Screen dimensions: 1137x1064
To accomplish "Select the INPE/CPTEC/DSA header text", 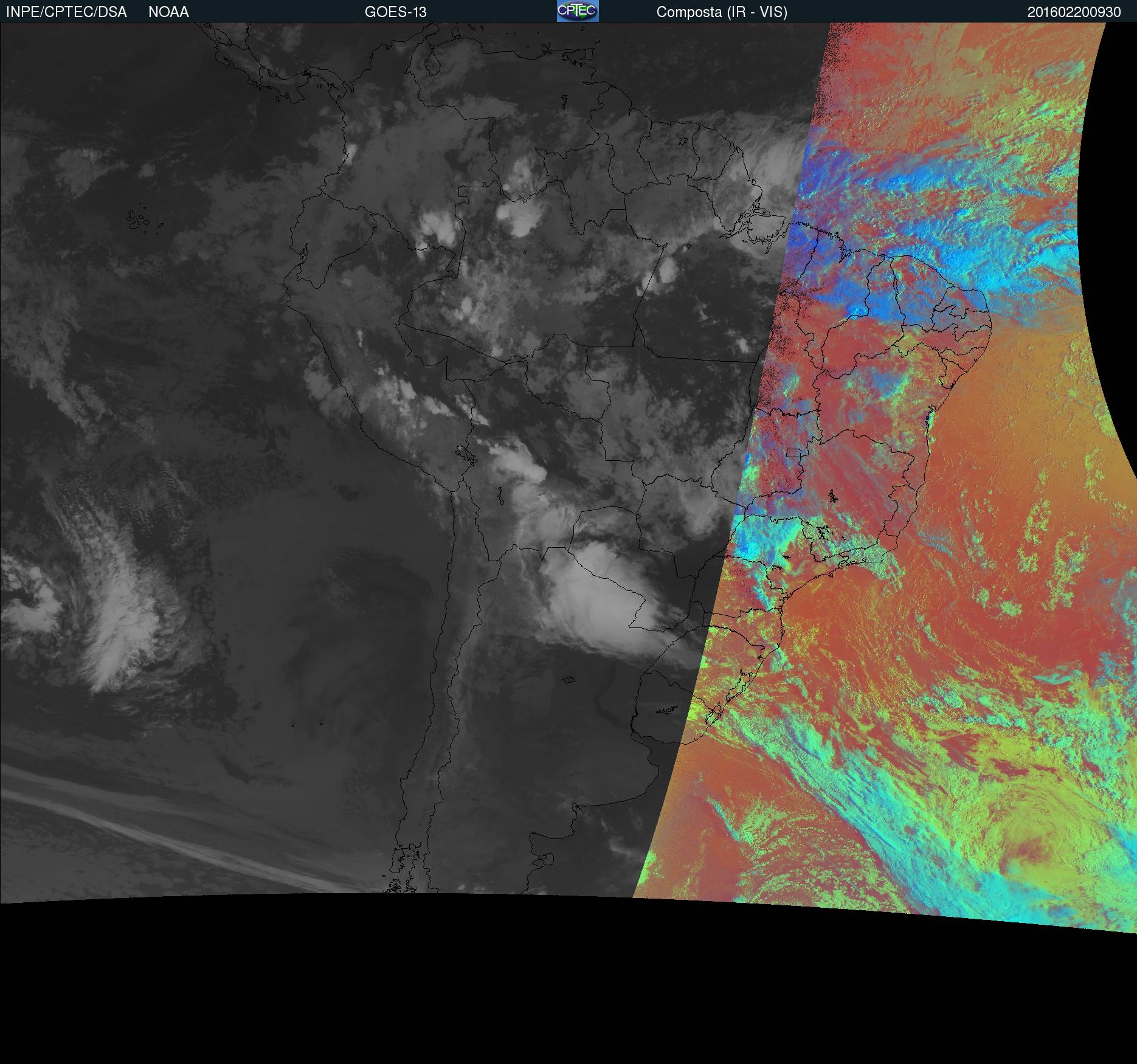I will [66, 12].
